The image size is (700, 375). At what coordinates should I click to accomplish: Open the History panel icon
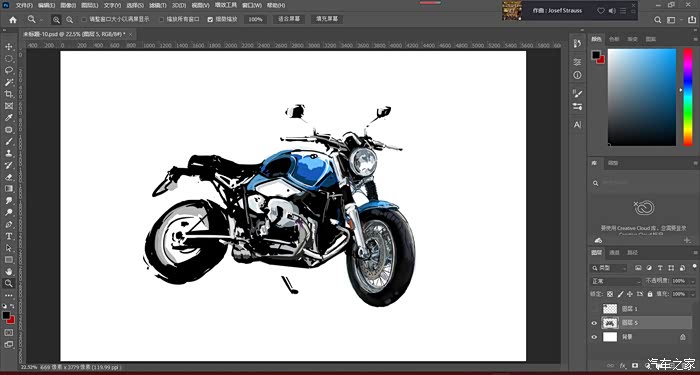tap(578, 43)
